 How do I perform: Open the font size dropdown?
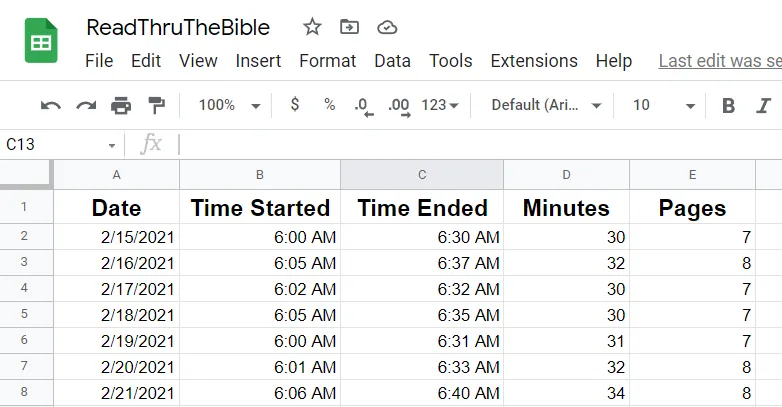click(664, 105)
